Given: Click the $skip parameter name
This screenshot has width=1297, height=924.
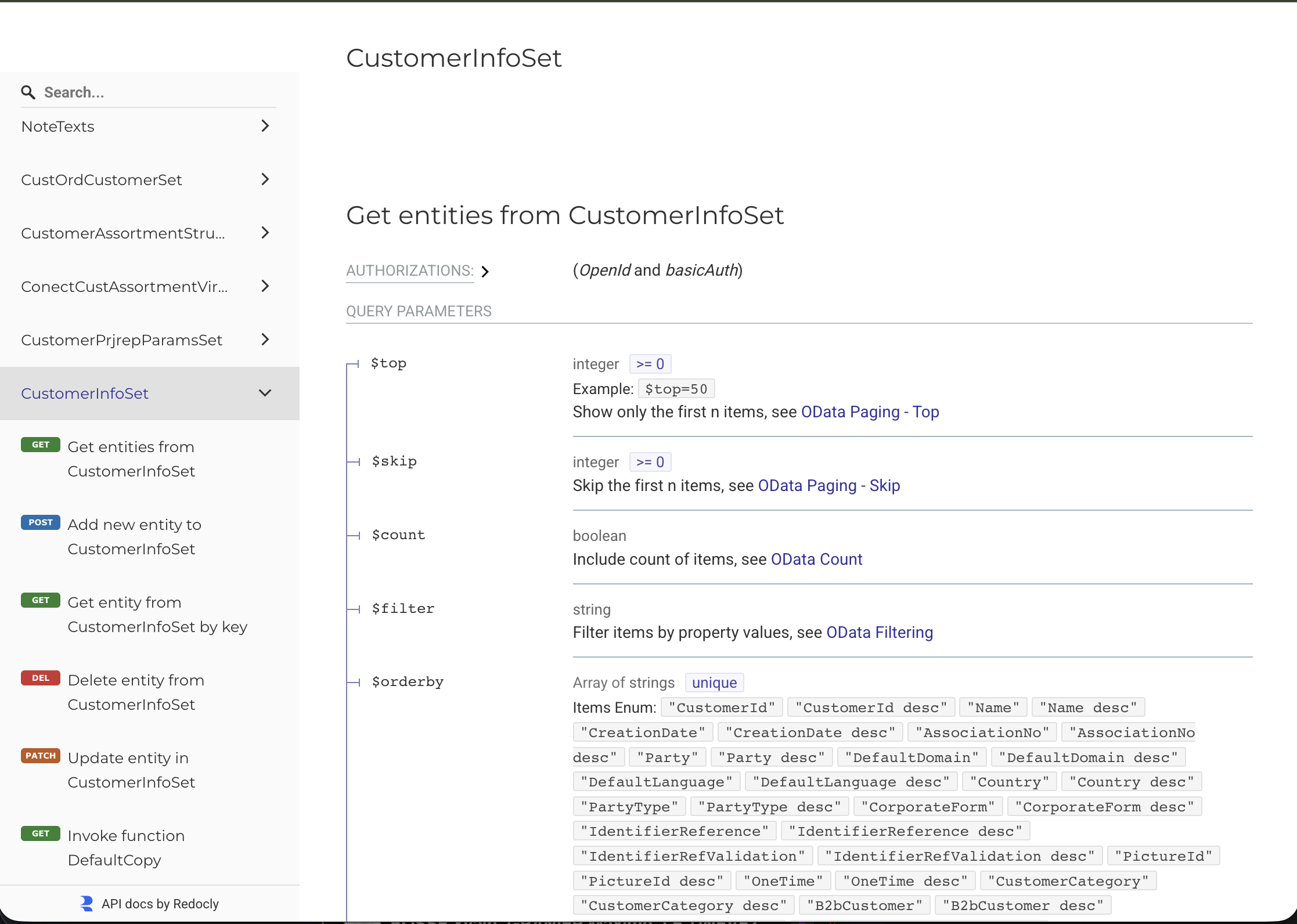Looking at the screenshot, I should tap(394, 461).
